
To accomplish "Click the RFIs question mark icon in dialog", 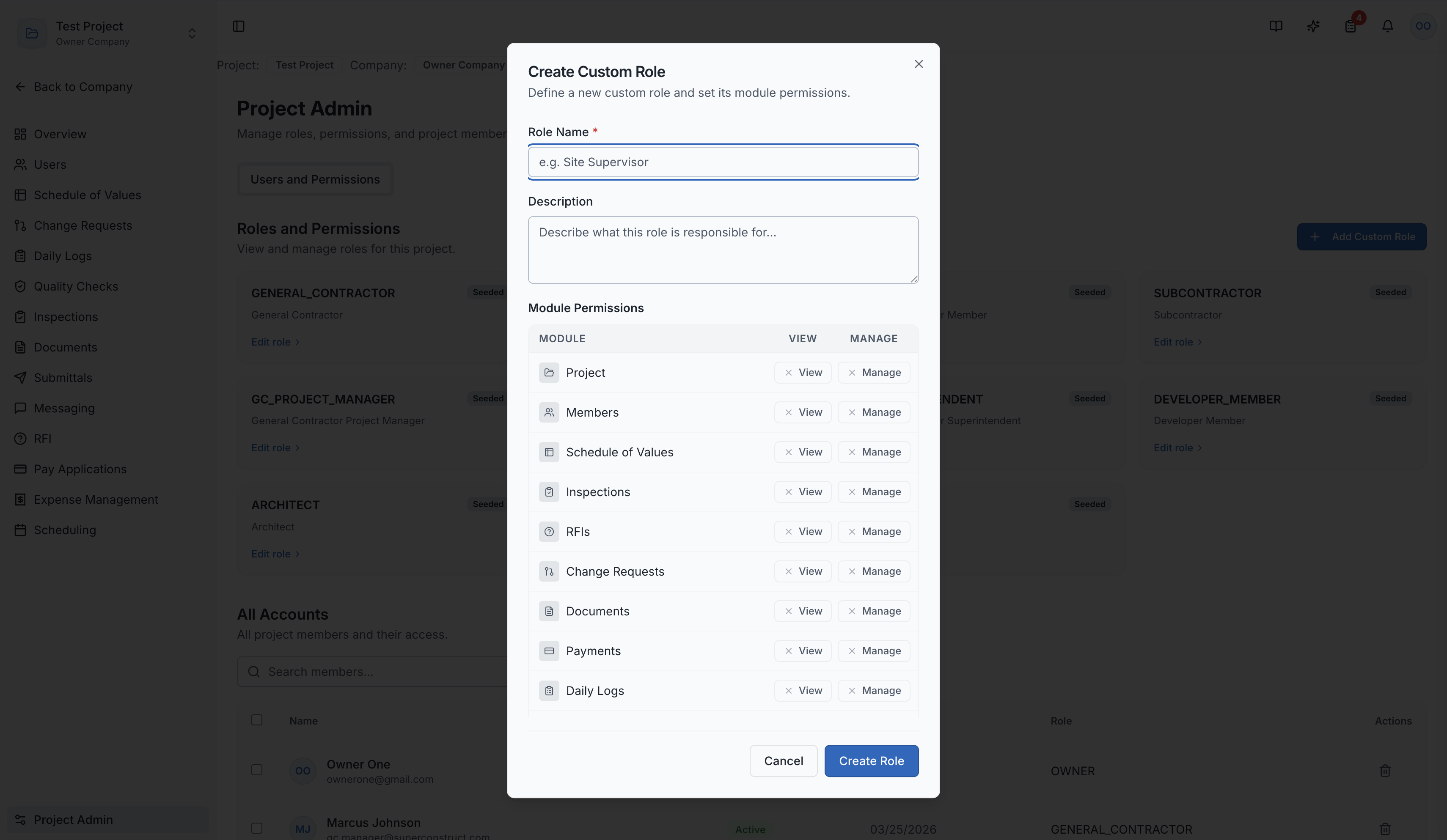I will click(x=549, y=532).
